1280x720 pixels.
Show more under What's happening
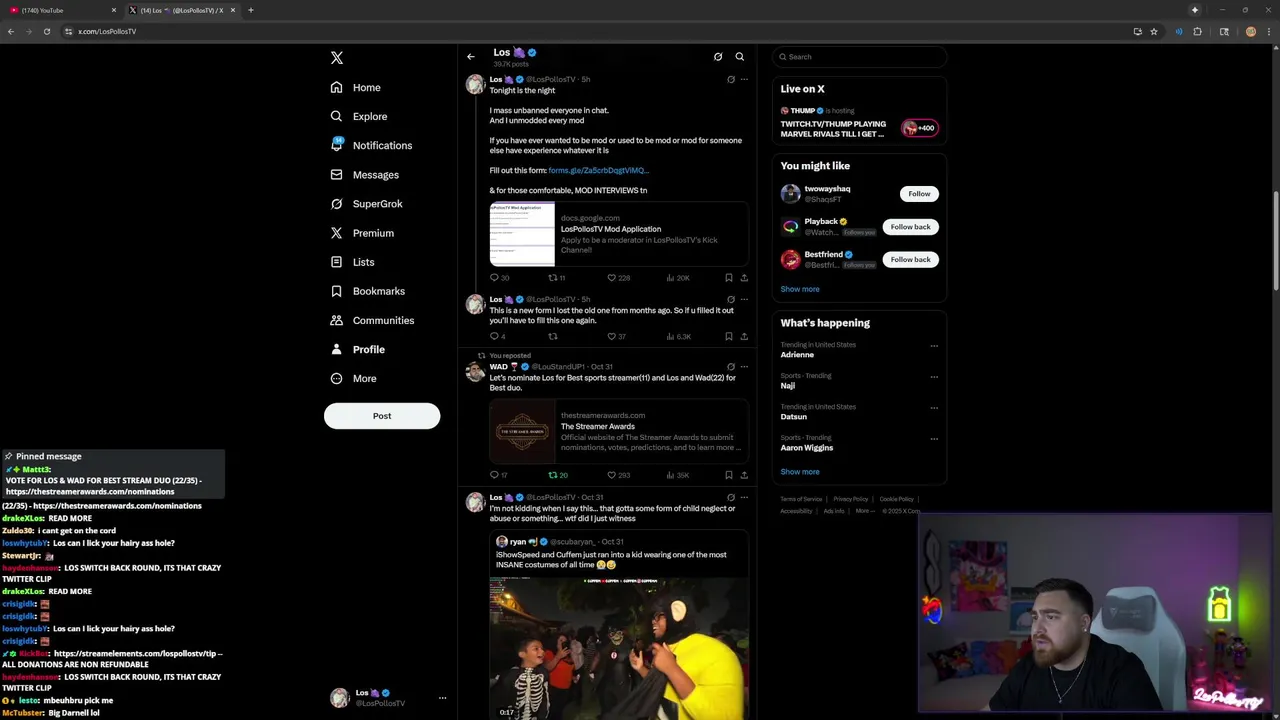coord(800,472)
